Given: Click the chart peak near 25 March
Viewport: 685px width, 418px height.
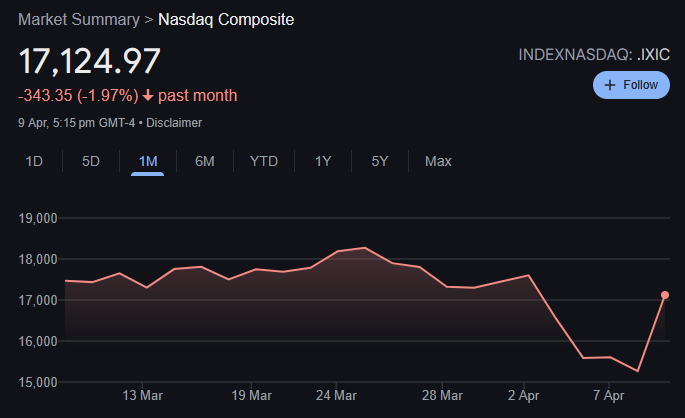Looking at the screenshot, I should pyautogui.click(x=365, y=248).
